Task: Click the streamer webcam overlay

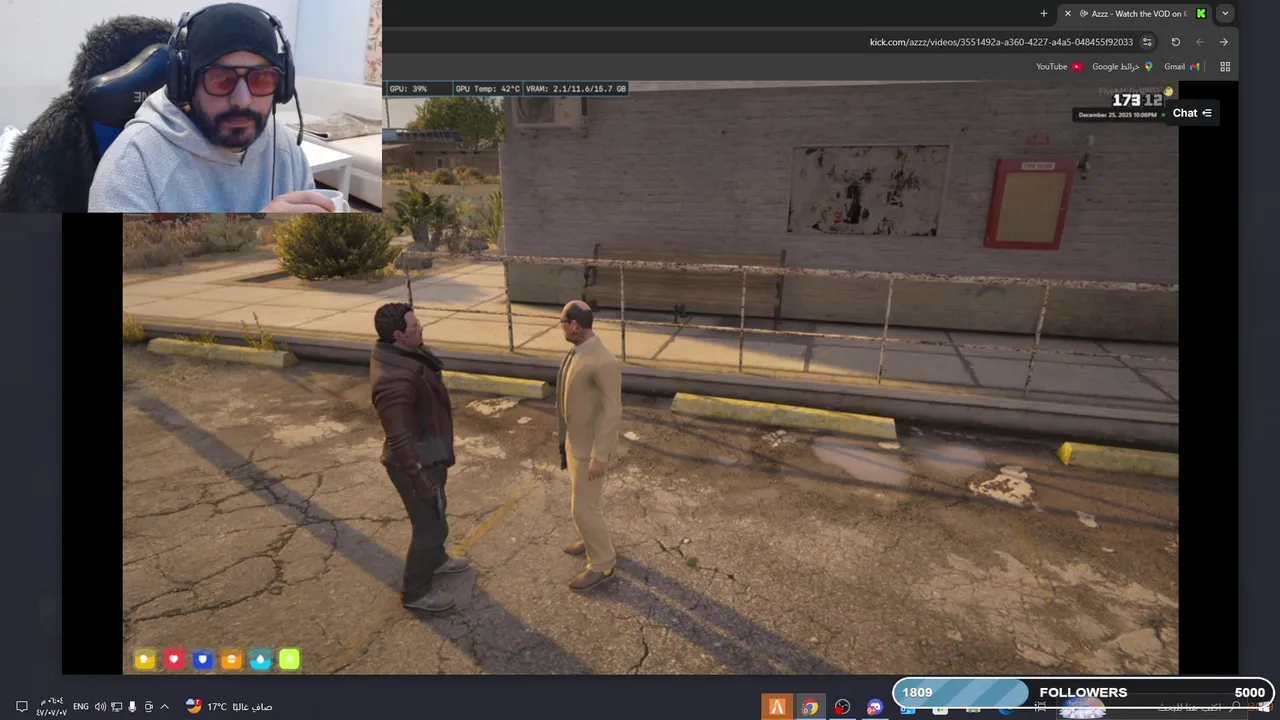Action: coord(190,106)
